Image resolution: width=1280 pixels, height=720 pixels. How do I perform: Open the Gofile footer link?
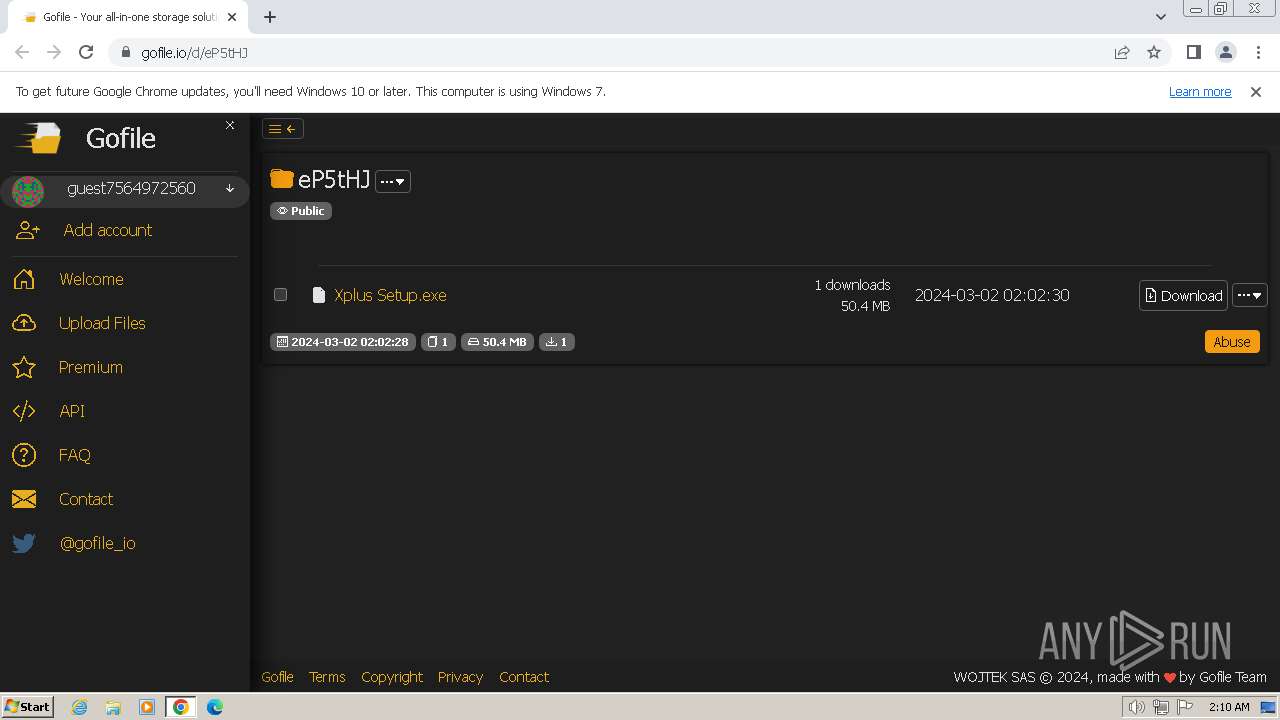[277, 677]
